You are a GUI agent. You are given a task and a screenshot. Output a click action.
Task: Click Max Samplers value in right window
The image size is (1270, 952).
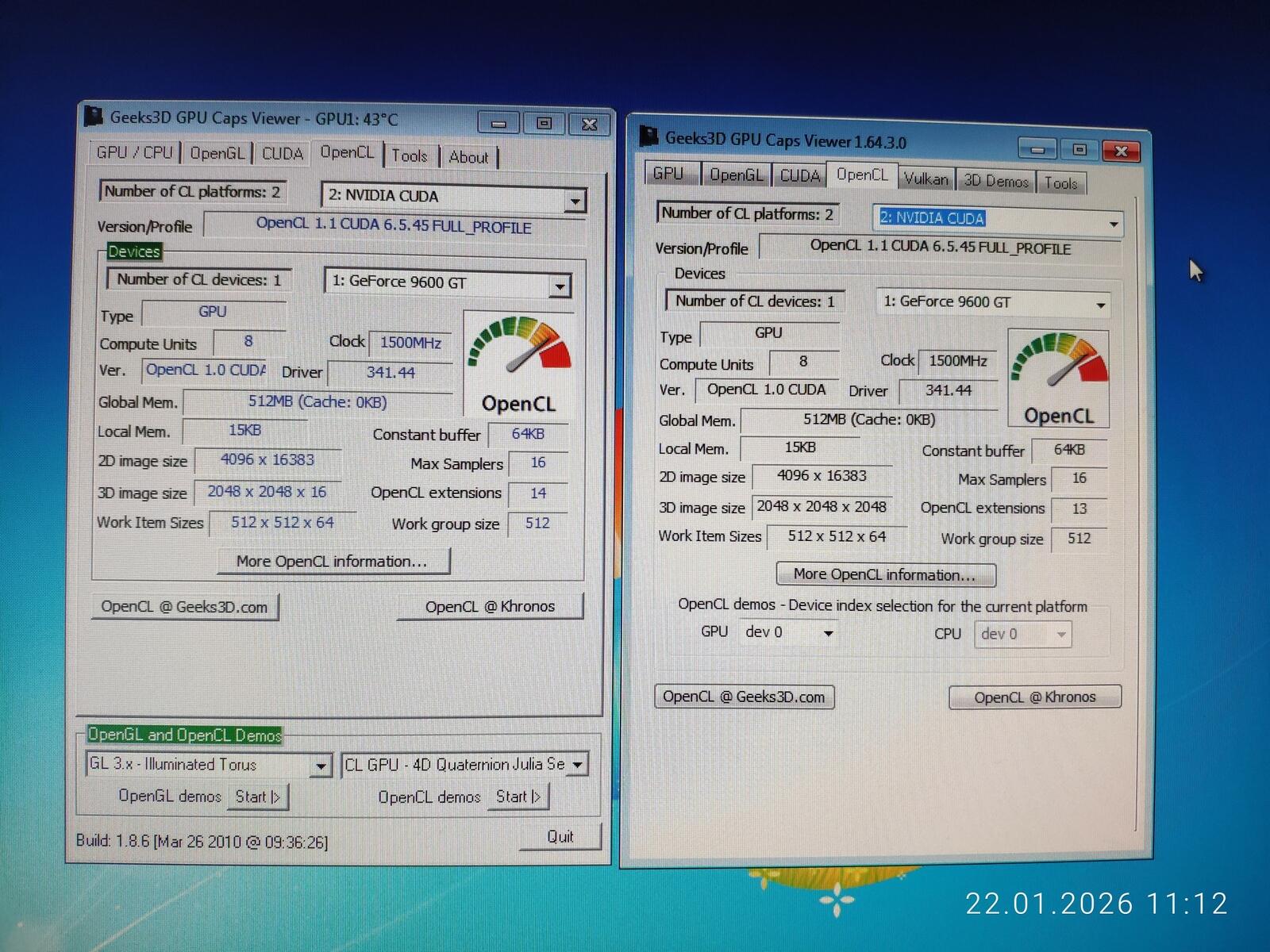click(1079, 478)
